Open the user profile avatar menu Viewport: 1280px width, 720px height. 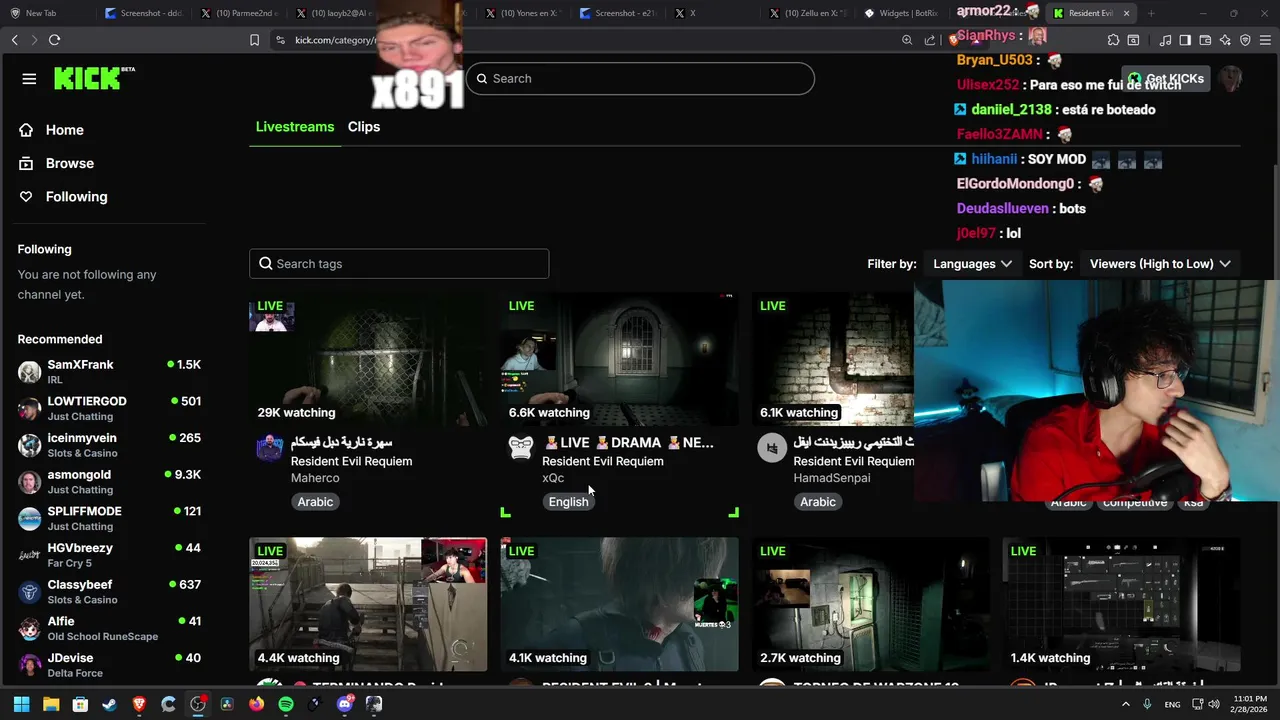click(x=1230, y=79)
